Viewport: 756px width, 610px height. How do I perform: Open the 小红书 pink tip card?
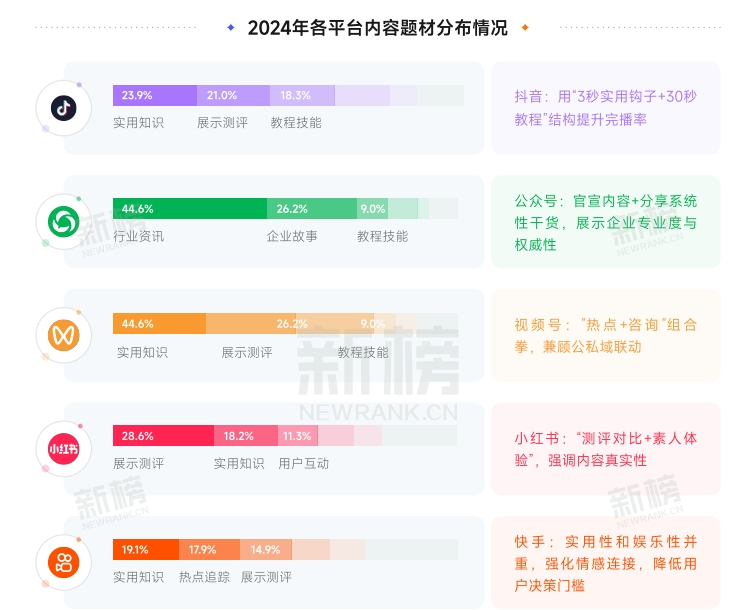point(606,449)
